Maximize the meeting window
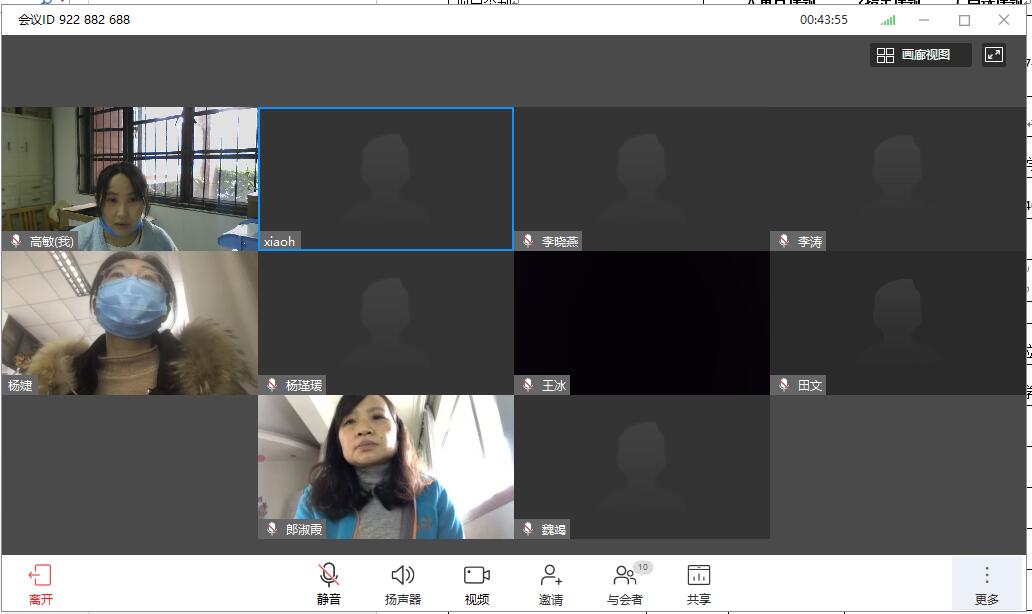 [964, 20]
